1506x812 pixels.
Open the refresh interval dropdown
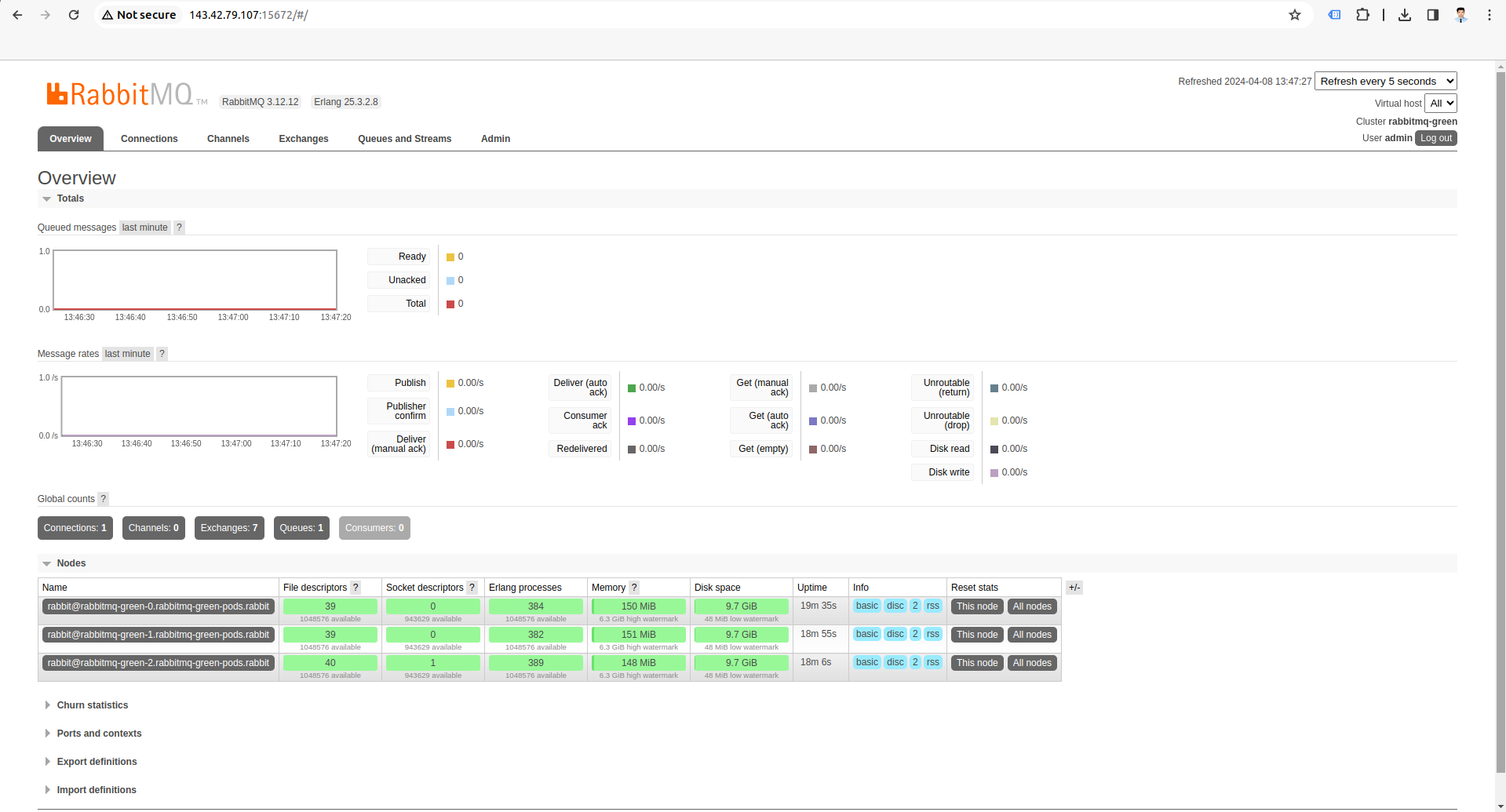click(1385, 82)
